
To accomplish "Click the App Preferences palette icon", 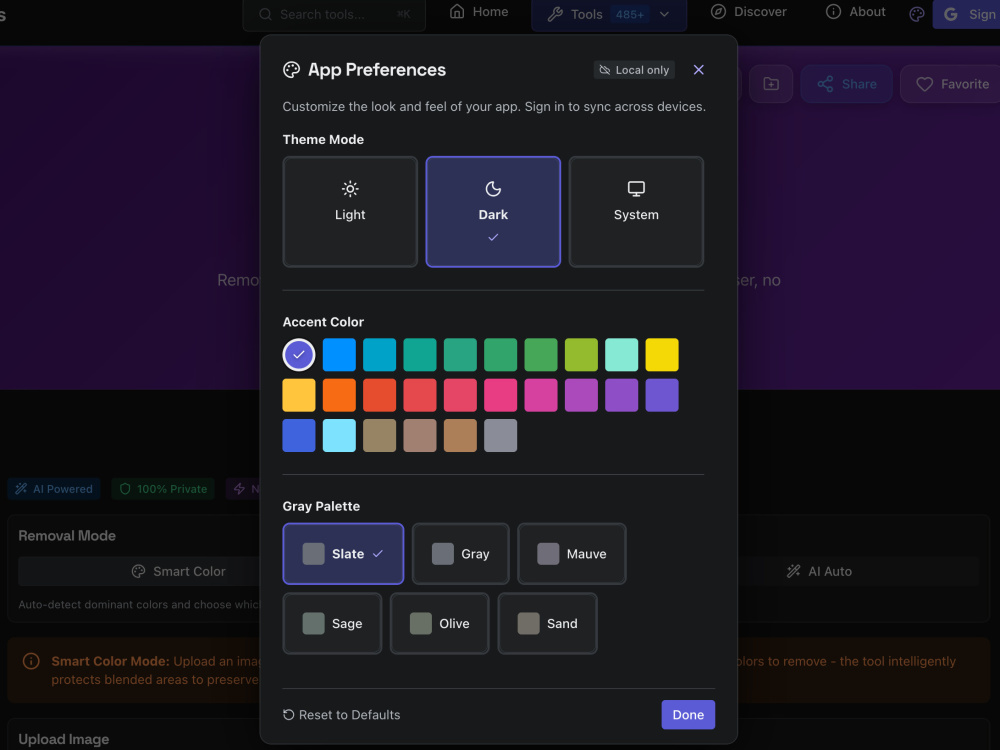I will click(291, 70).
